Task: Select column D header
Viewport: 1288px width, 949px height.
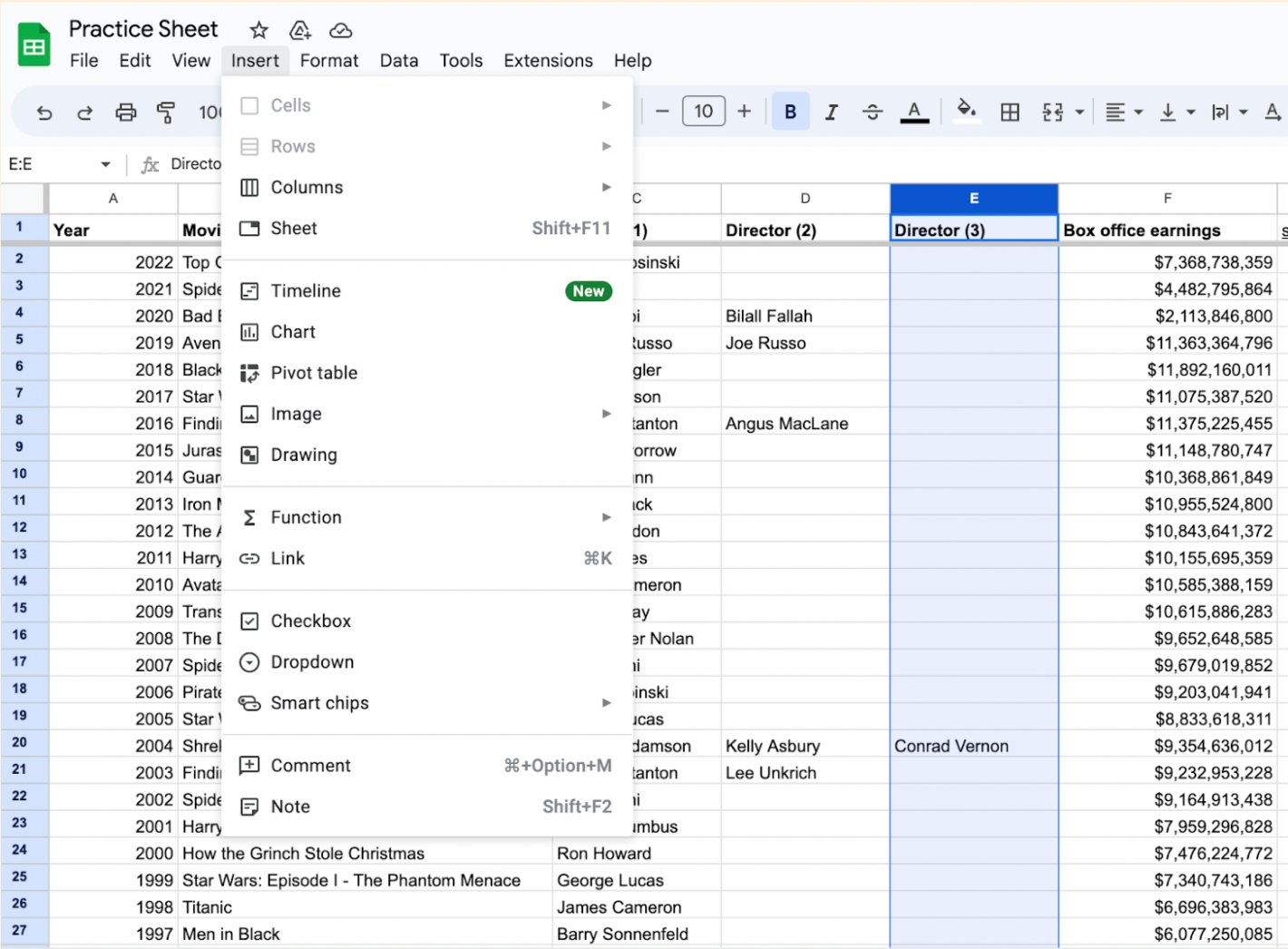Action: point(805,198)
